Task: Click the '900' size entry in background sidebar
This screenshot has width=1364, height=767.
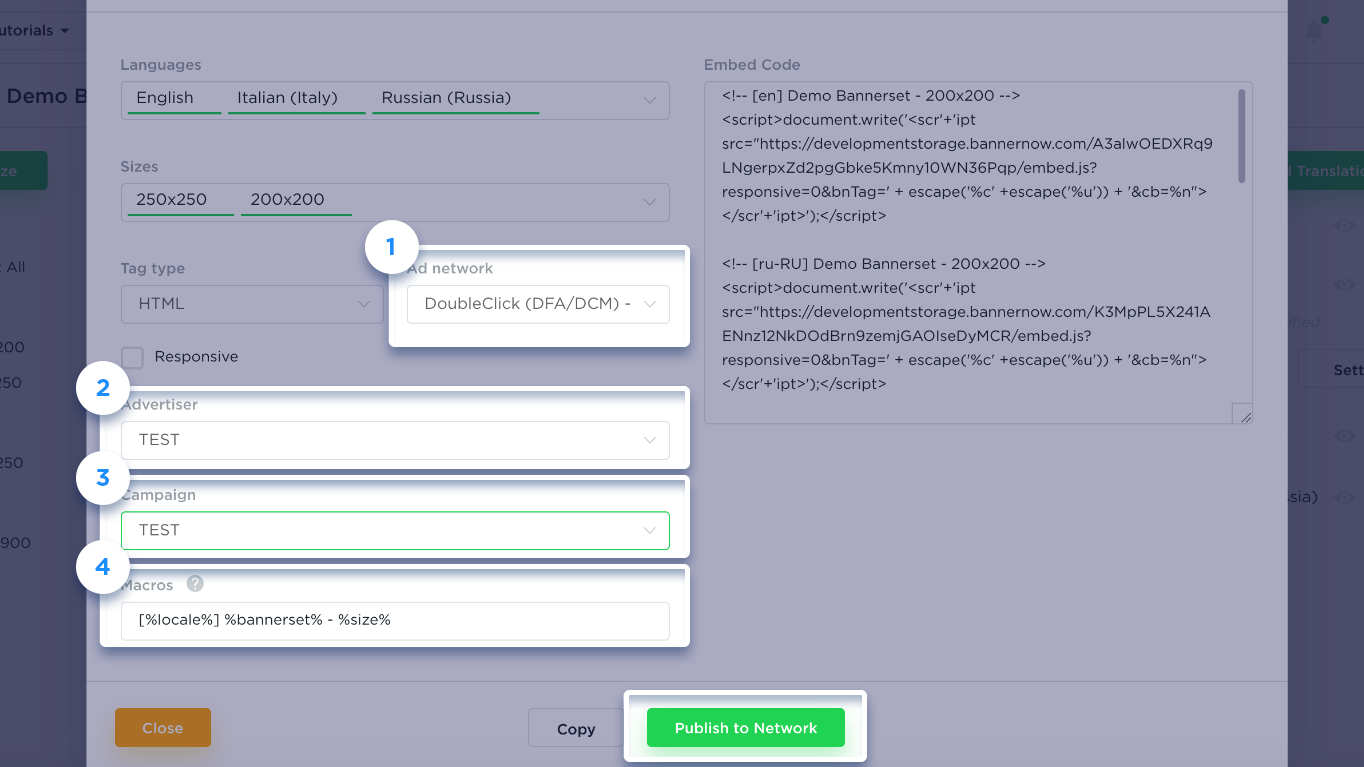Action: pos(15,543)
